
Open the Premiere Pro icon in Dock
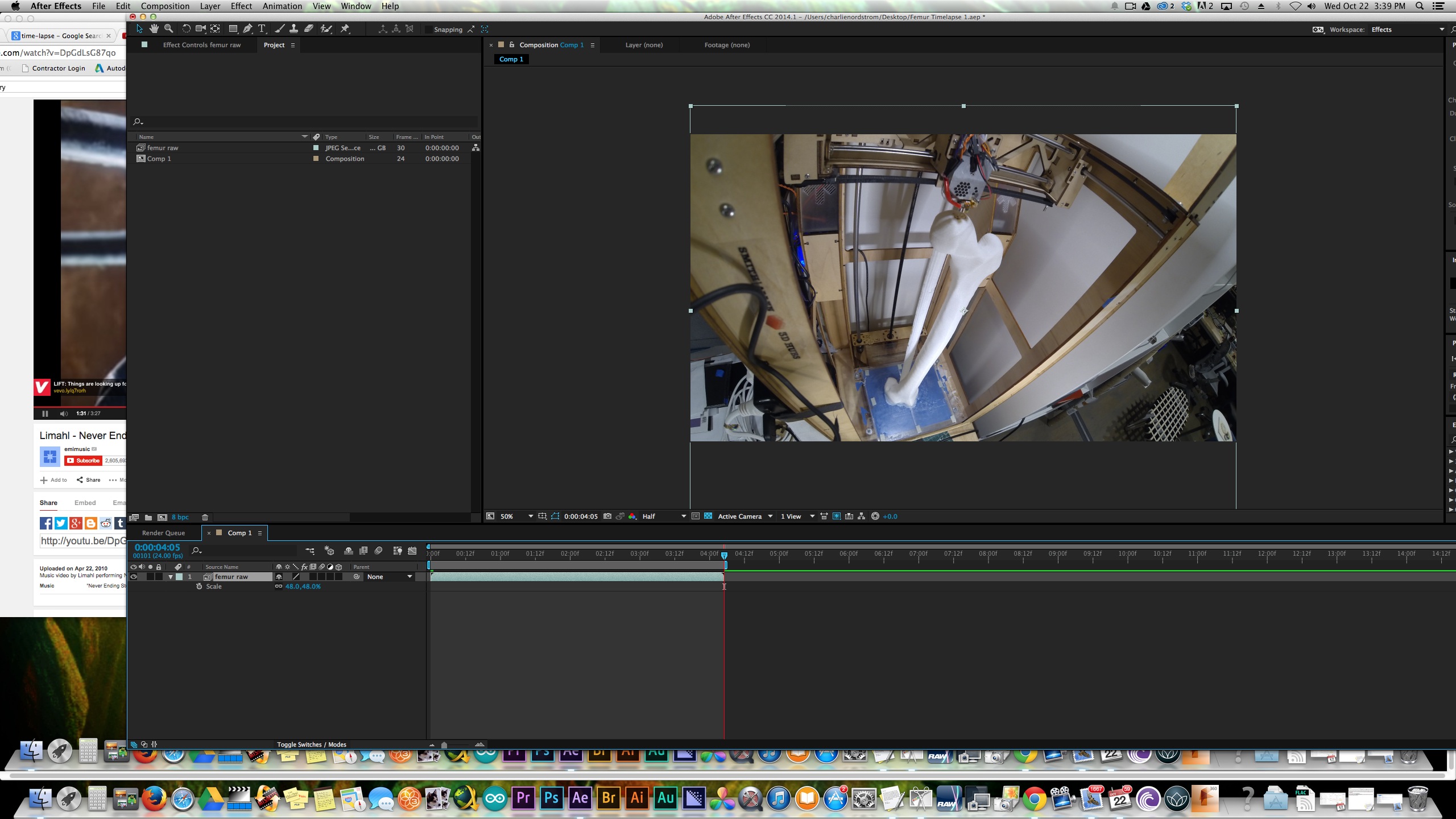pos(523,798)
